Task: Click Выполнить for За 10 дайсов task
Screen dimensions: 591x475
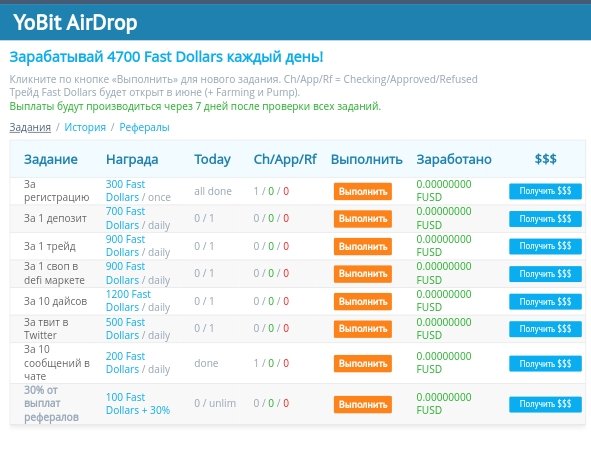Action: coord(363,302)
